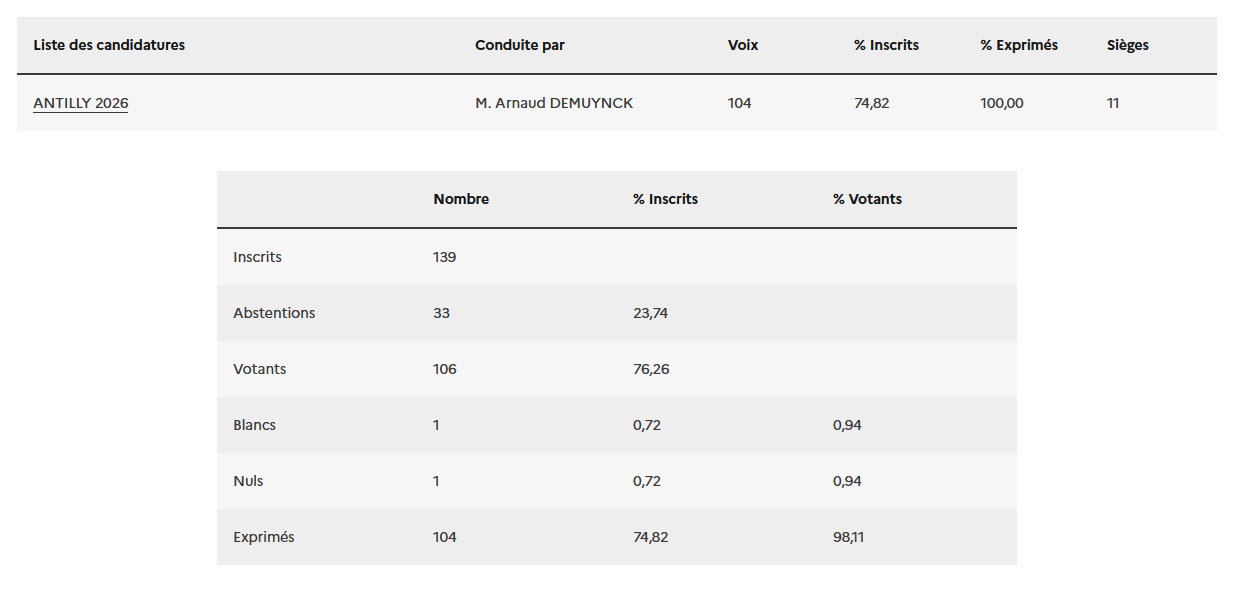Click the 'Nuls' row label
This screenshot has height=589, width=1236.
pyautogui.click(x=248, y=481)
